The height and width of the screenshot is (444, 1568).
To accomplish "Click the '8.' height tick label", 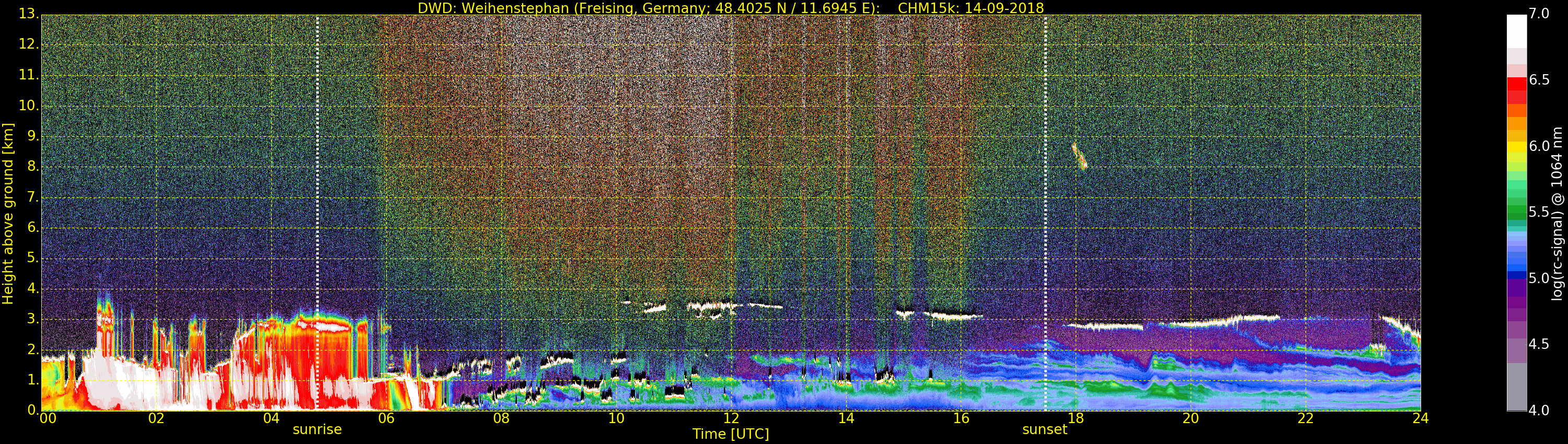I will (32, 167).
